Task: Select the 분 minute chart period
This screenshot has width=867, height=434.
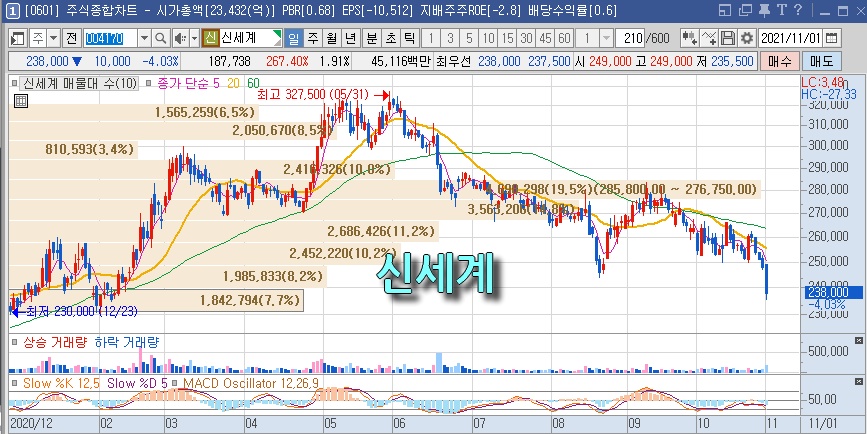Action: tap(371, 38)
